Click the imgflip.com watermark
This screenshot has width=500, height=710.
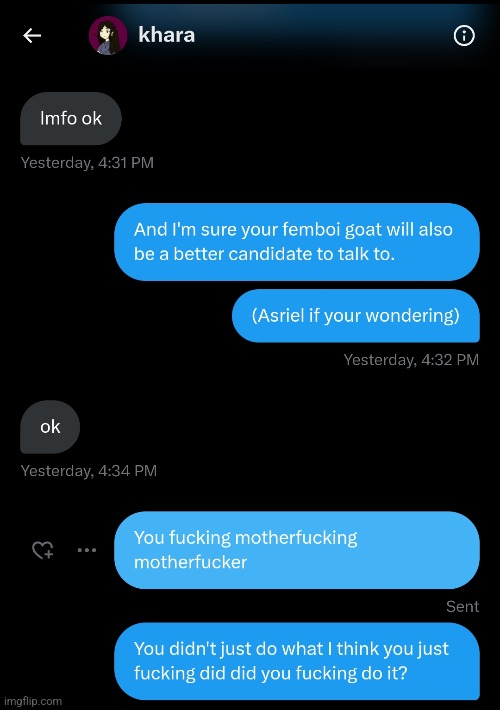33,701
